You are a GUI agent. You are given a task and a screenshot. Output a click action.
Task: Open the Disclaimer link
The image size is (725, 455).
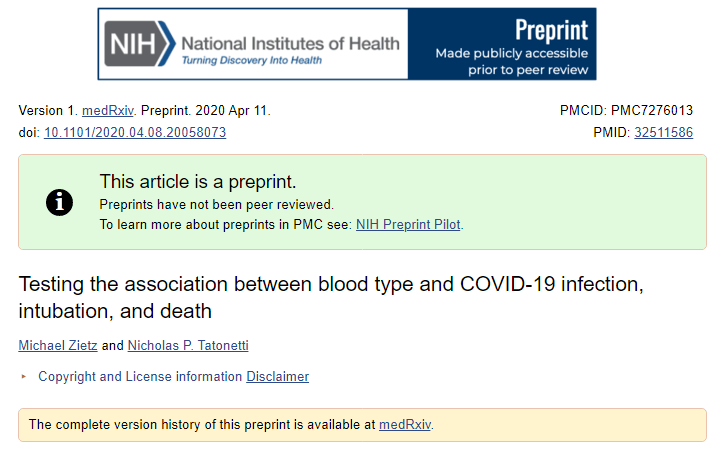[277, 377]
